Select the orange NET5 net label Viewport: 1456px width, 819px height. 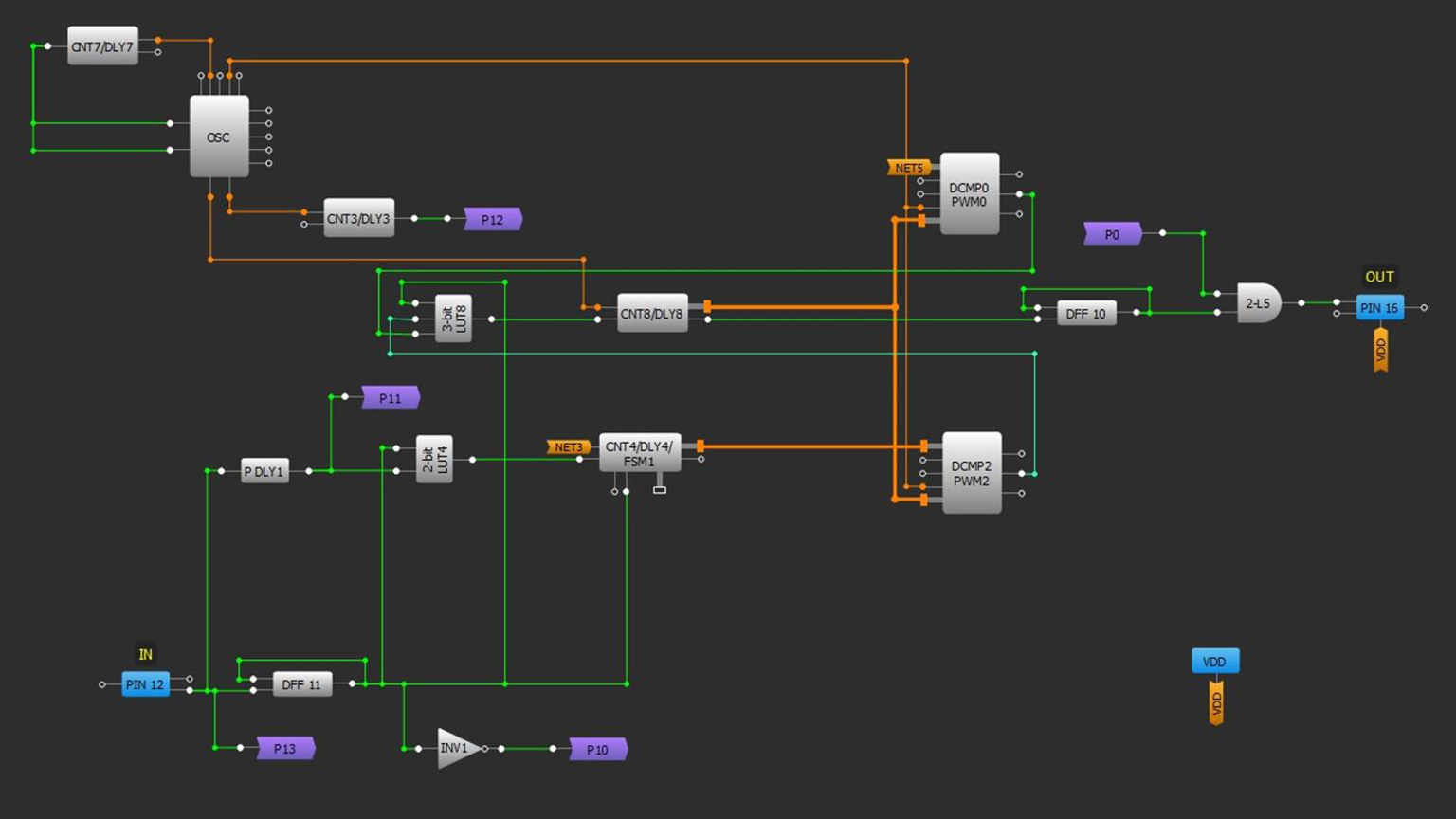[x=908, y=168]
